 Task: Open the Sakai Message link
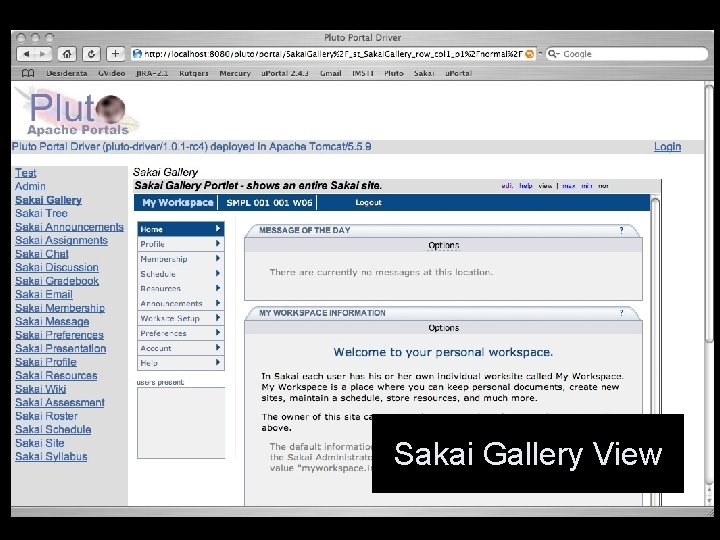(52, 321)
